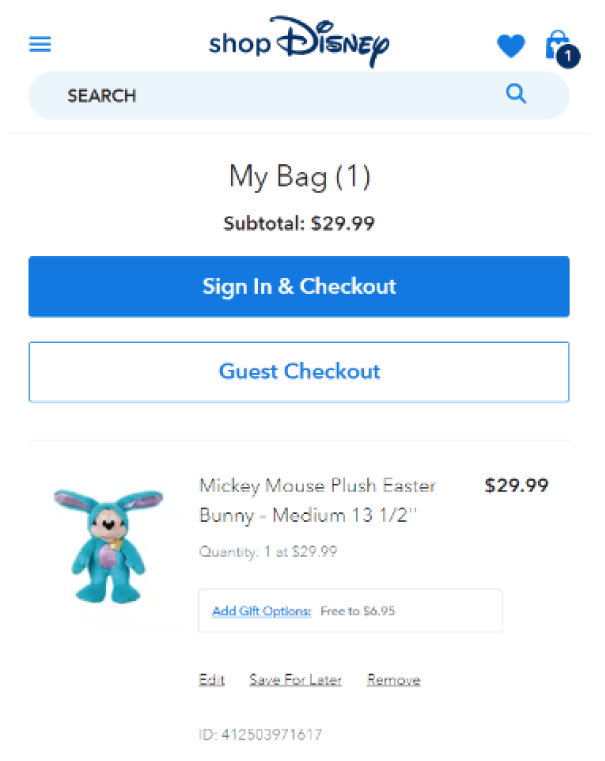The height and width of the screenshot is (761, 605).
Task: Focus the SEARCH input field
Action: tap(270, 96)
